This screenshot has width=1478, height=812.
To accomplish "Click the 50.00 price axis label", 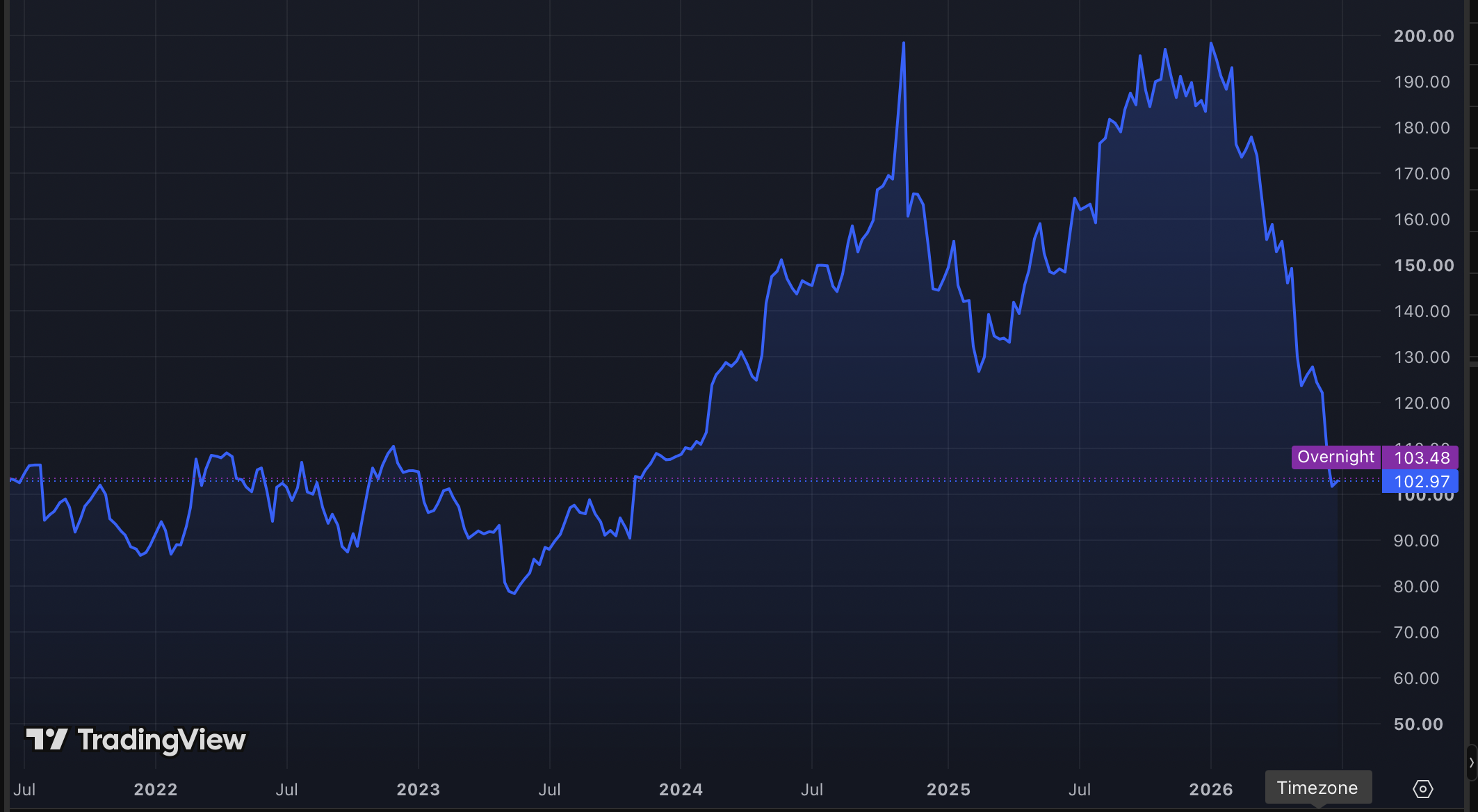I will tap(1418, 724).
